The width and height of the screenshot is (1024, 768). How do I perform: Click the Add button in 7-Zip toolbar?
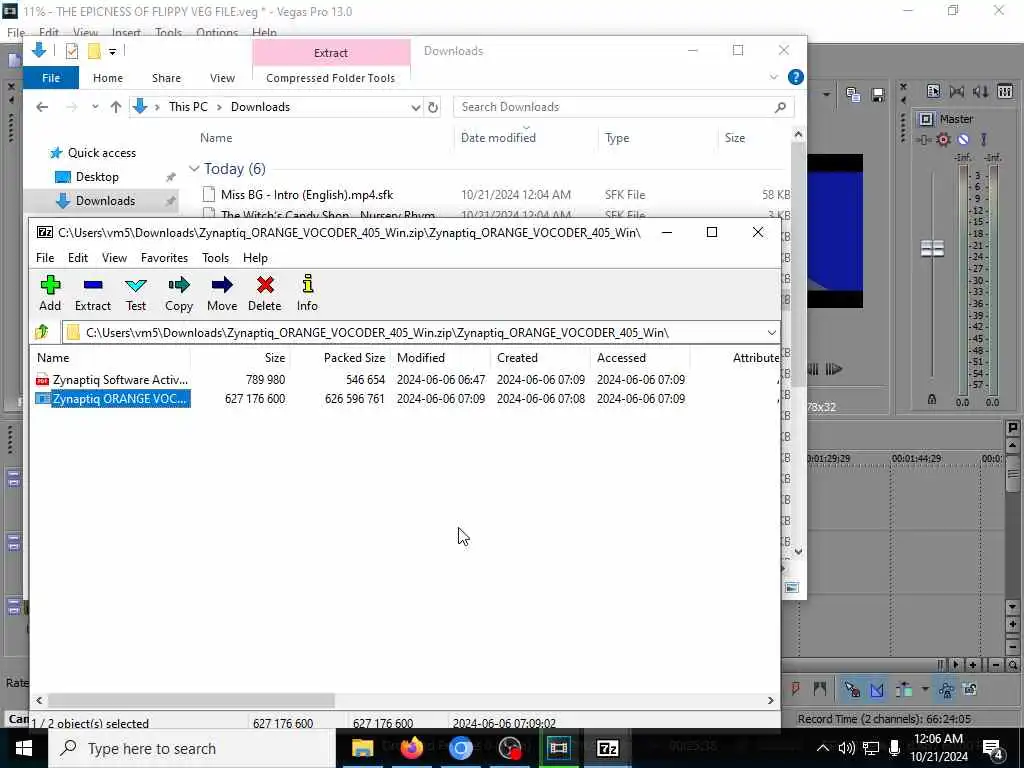[x=50, y=293]
